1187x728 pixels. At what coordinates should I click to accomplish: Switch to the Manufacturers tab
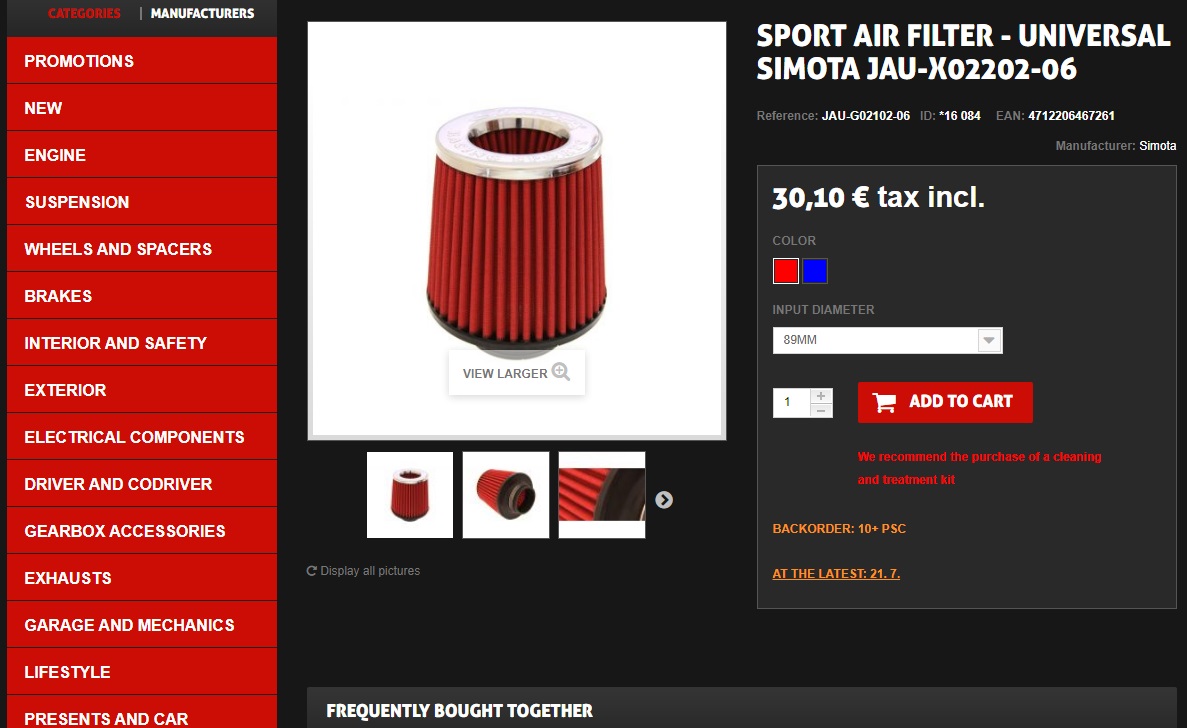click(x=202, y=13)
